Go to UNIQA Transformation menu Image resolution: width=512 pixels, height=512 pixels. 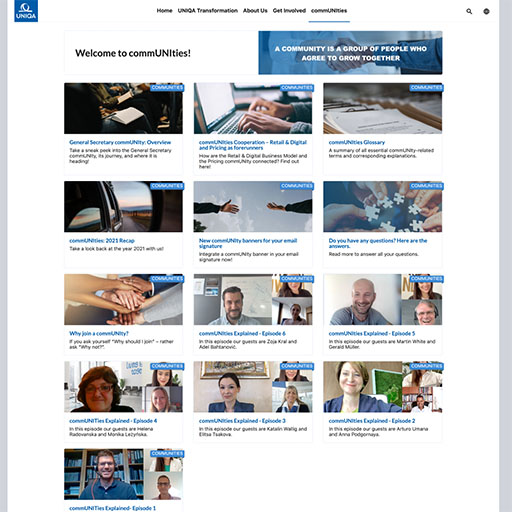[x=208, y=11]
